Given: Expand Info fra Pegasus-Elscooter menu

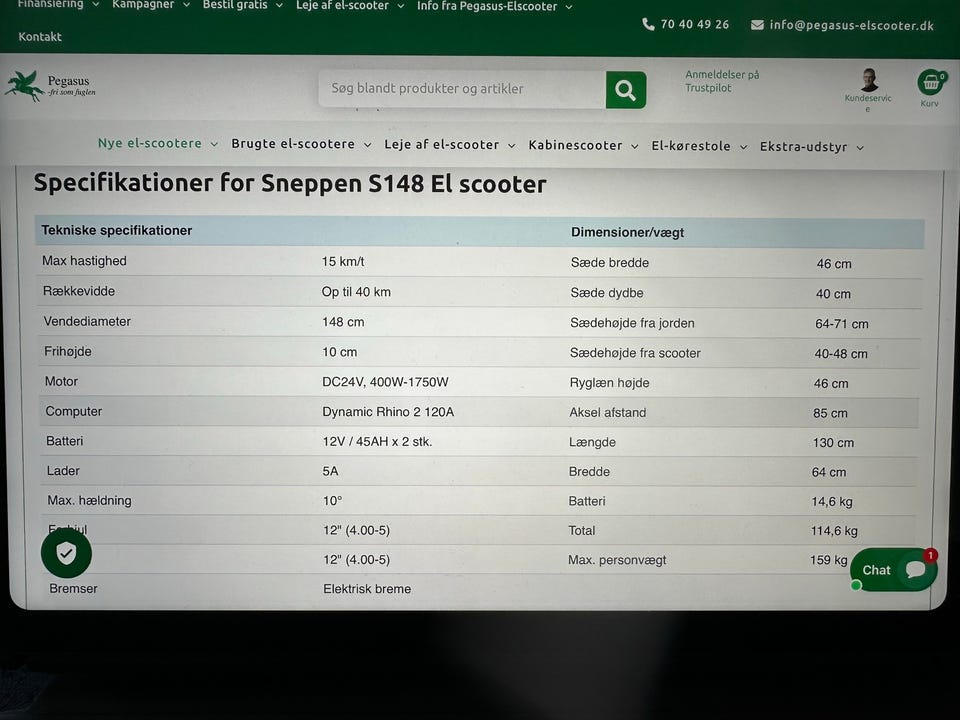Looking at the screenshot, I should click(x=495, y=7).
